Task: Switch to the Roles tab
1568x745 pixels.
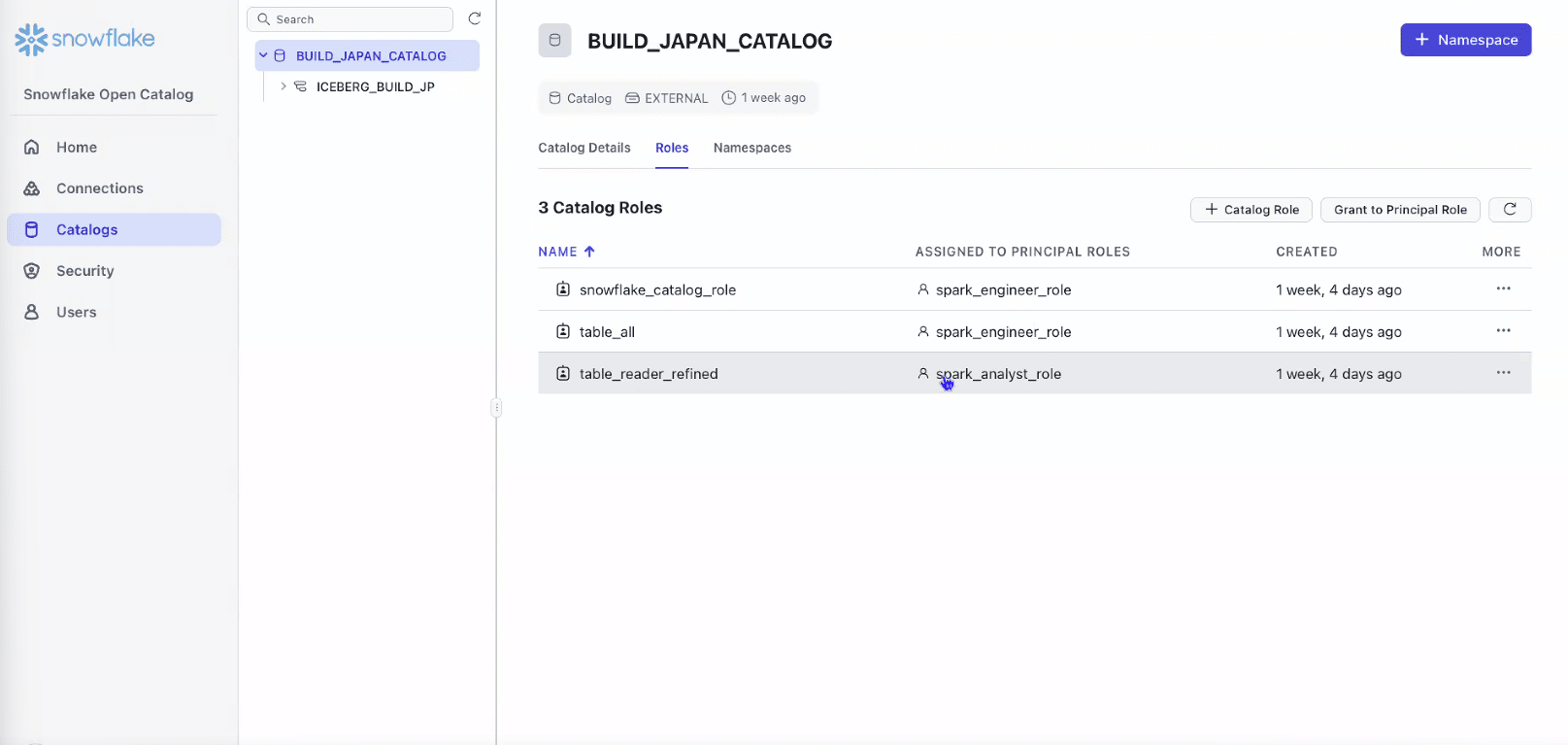Action: 672,148
